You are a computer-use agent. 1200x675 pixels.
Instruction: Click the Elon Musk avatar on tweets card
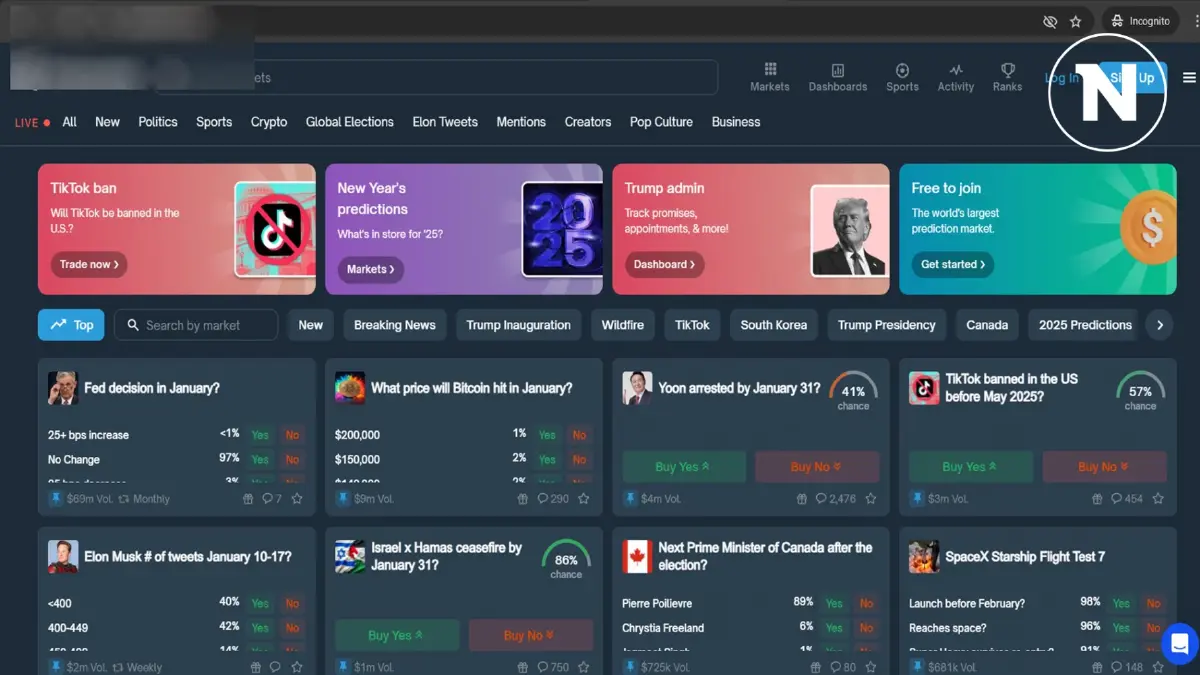[x=63, y=557]
